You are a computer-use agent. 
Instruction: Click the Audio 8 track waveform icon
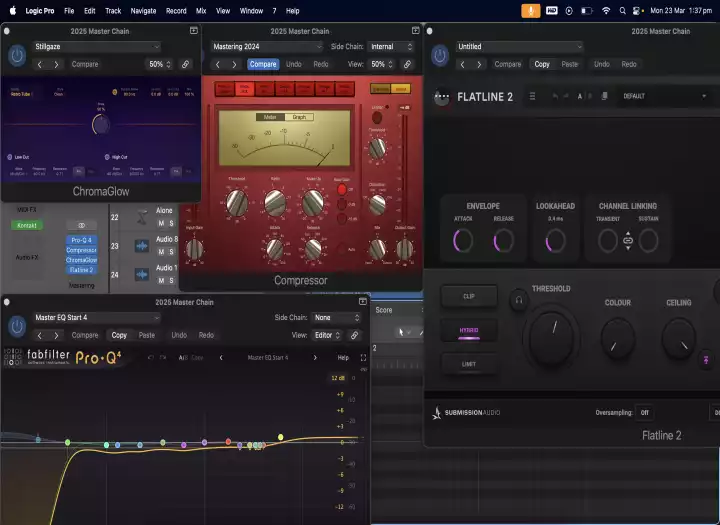(142, 246)
